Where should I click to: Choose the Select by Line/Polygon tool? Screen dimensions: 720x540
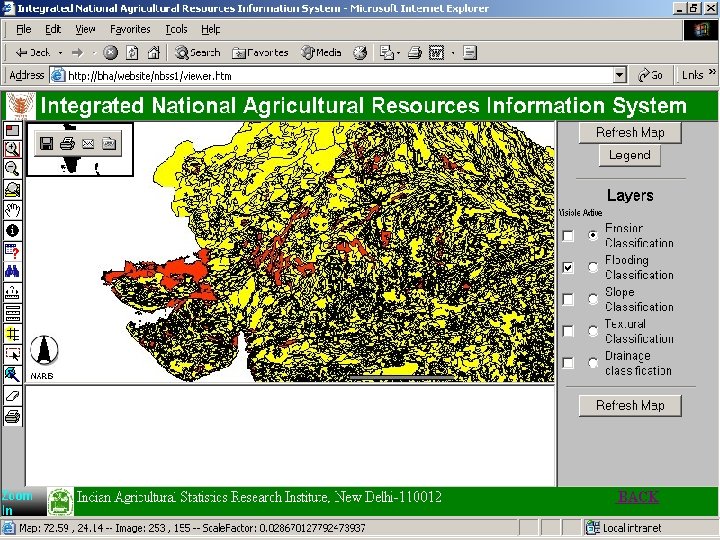pos(12,375)
